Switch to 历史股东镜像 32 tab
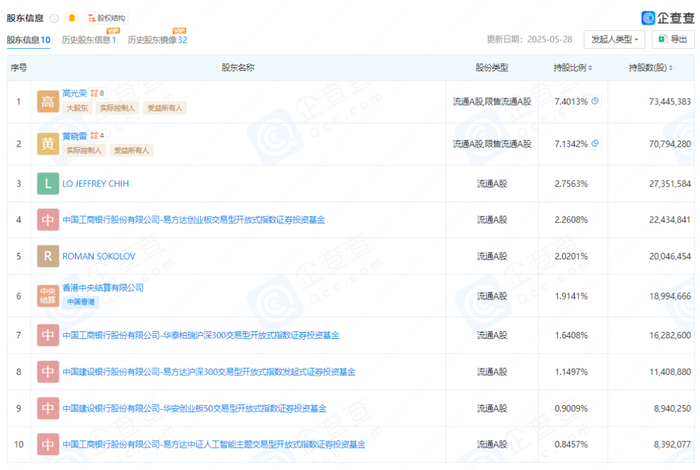The height and width of the screenshot is (470, 700). 157,40
